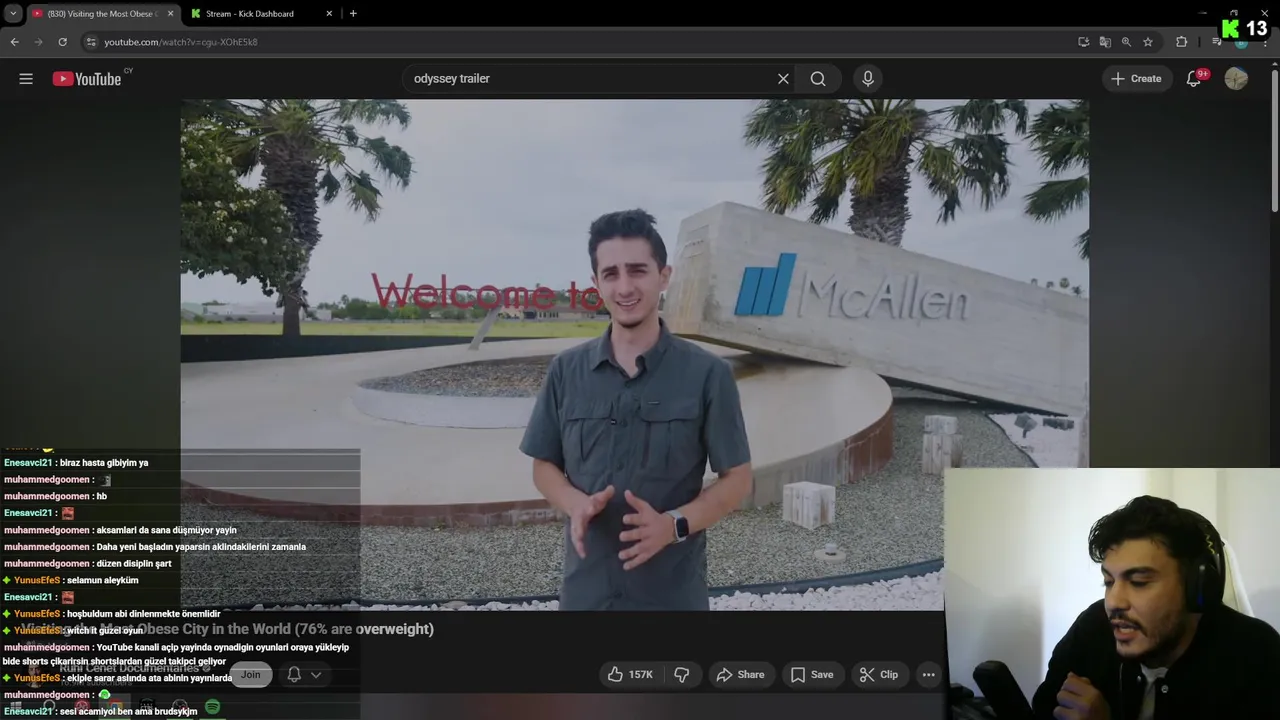Translate this page icon

point(1104,42)
